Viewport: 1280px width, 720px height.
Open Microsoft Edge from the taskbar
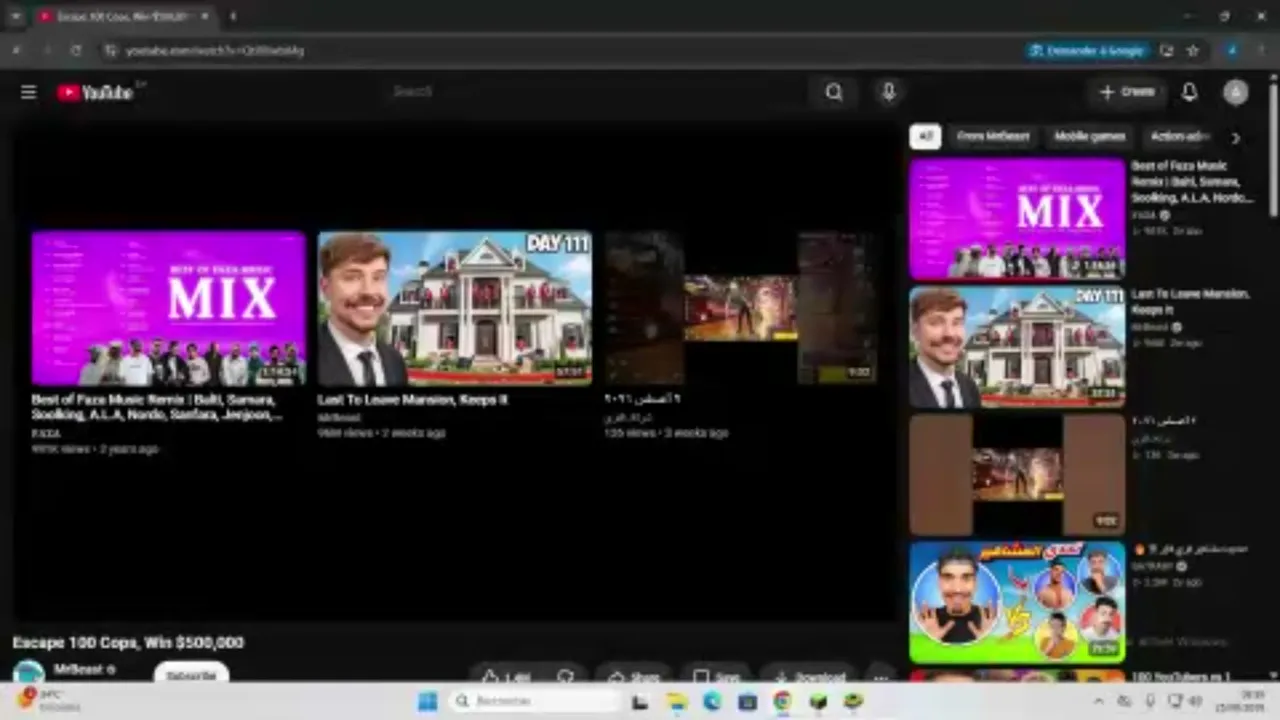[x=712, y=702]
